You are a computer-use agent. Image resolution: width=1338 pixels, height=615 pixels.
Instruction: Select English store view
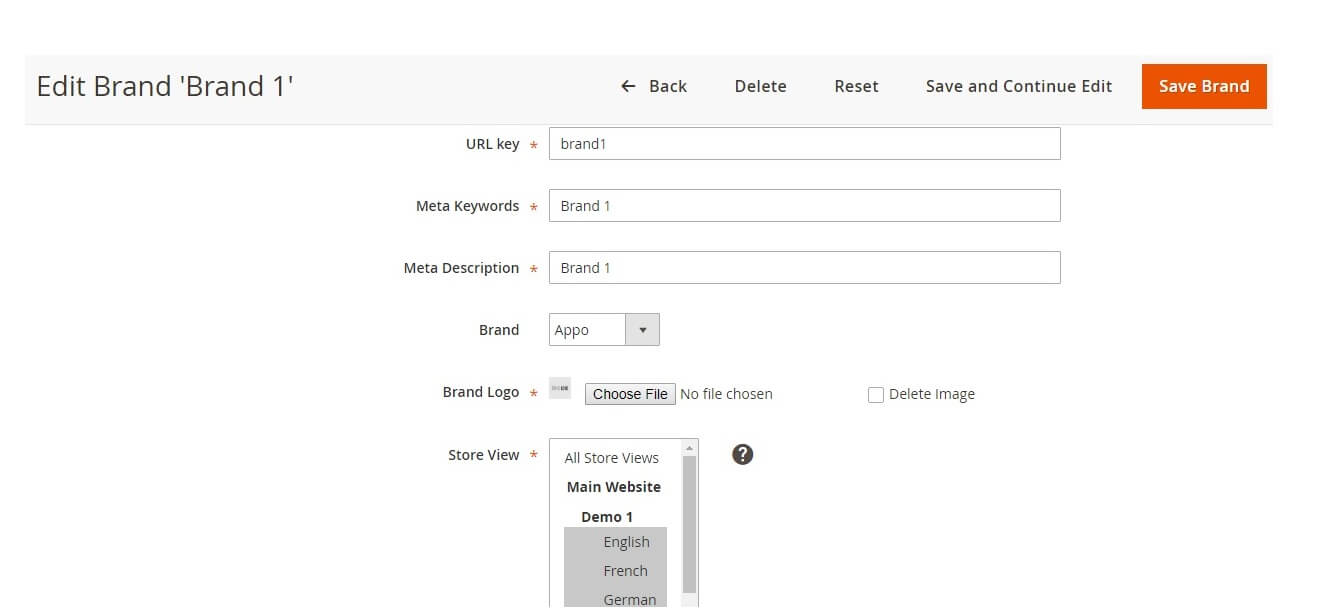626,542
